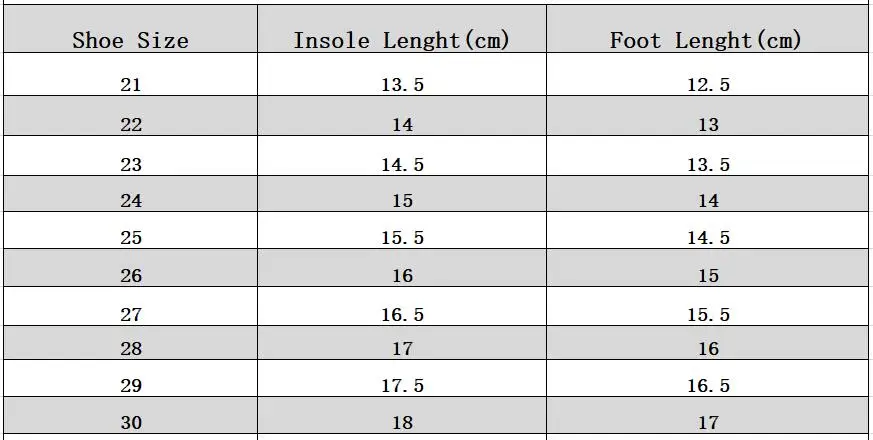Click the Foot Lenght(cm) header cell
This screenshot has width=873, height=440.
coord(706,41)
